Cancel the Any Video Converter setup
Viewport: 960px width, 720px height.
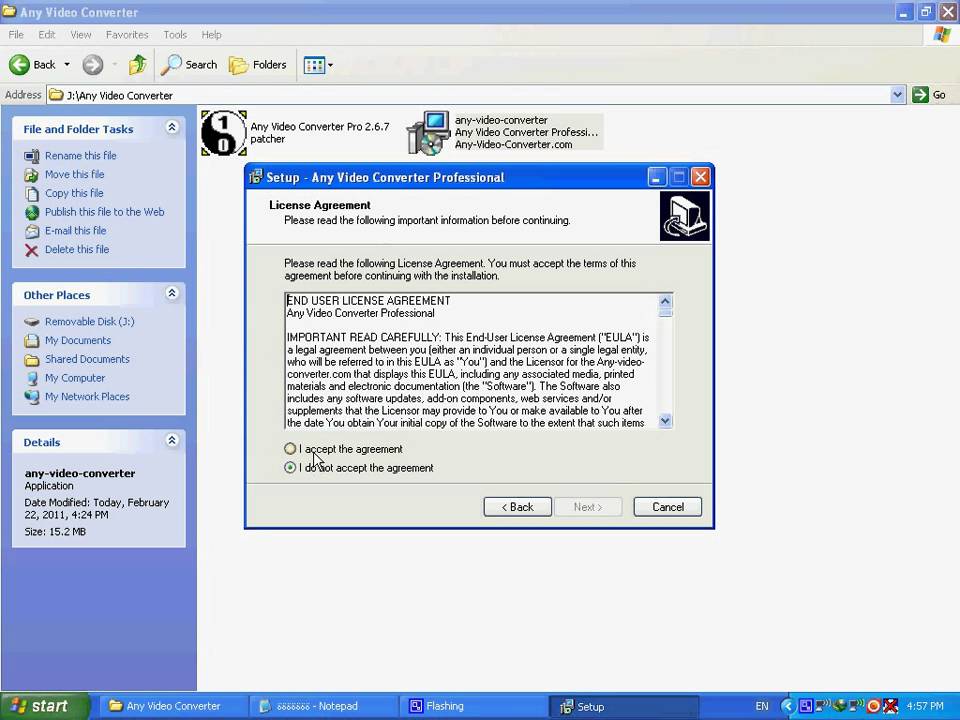tap(667, 507)
